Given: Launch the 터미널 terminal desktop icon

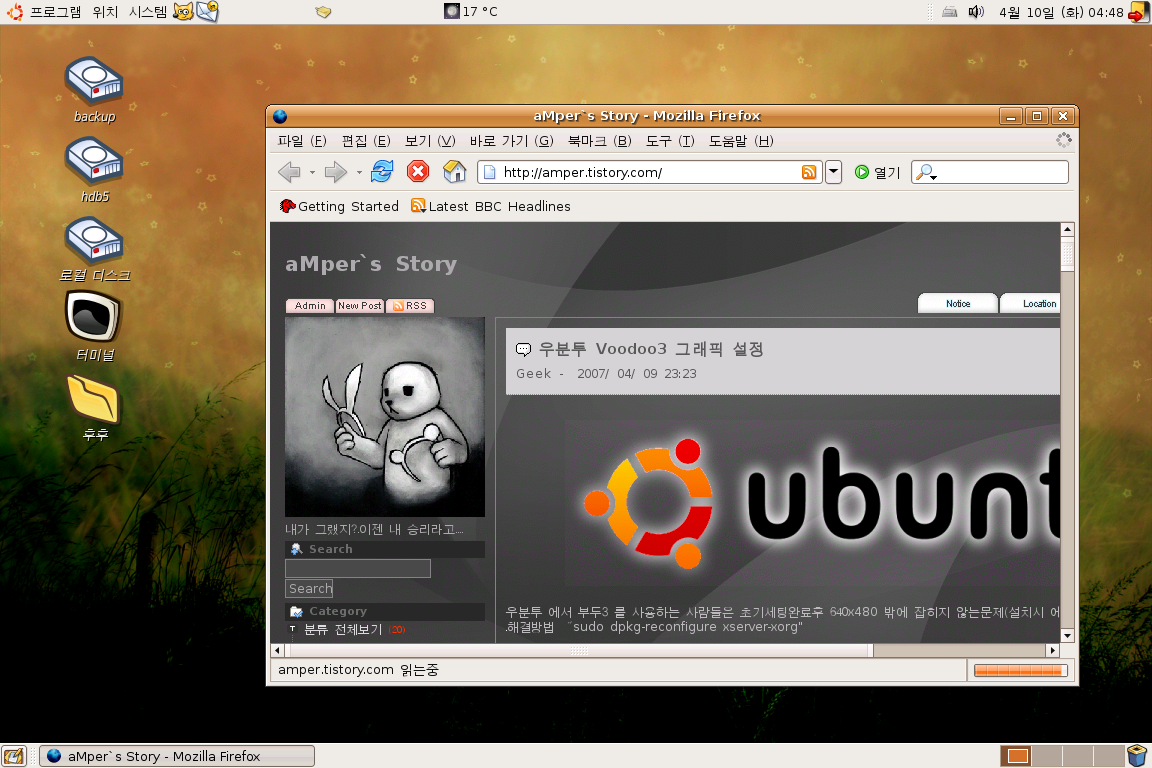Looking at the screenshot, I should click(94, 326).
